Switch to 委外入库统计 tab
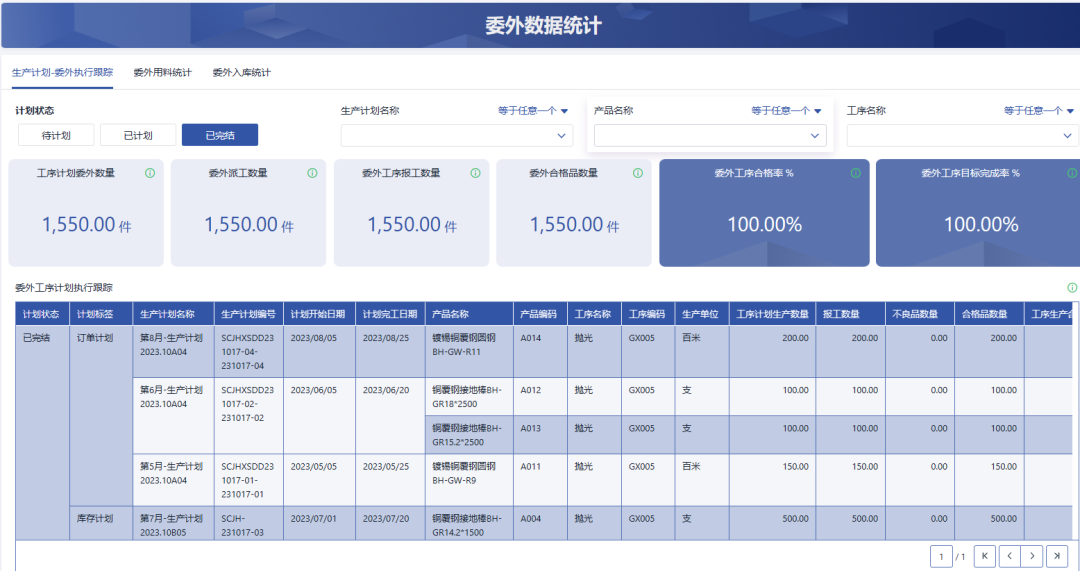The width and height of the screenshot is (1080, 571). (x=241, y=73)
